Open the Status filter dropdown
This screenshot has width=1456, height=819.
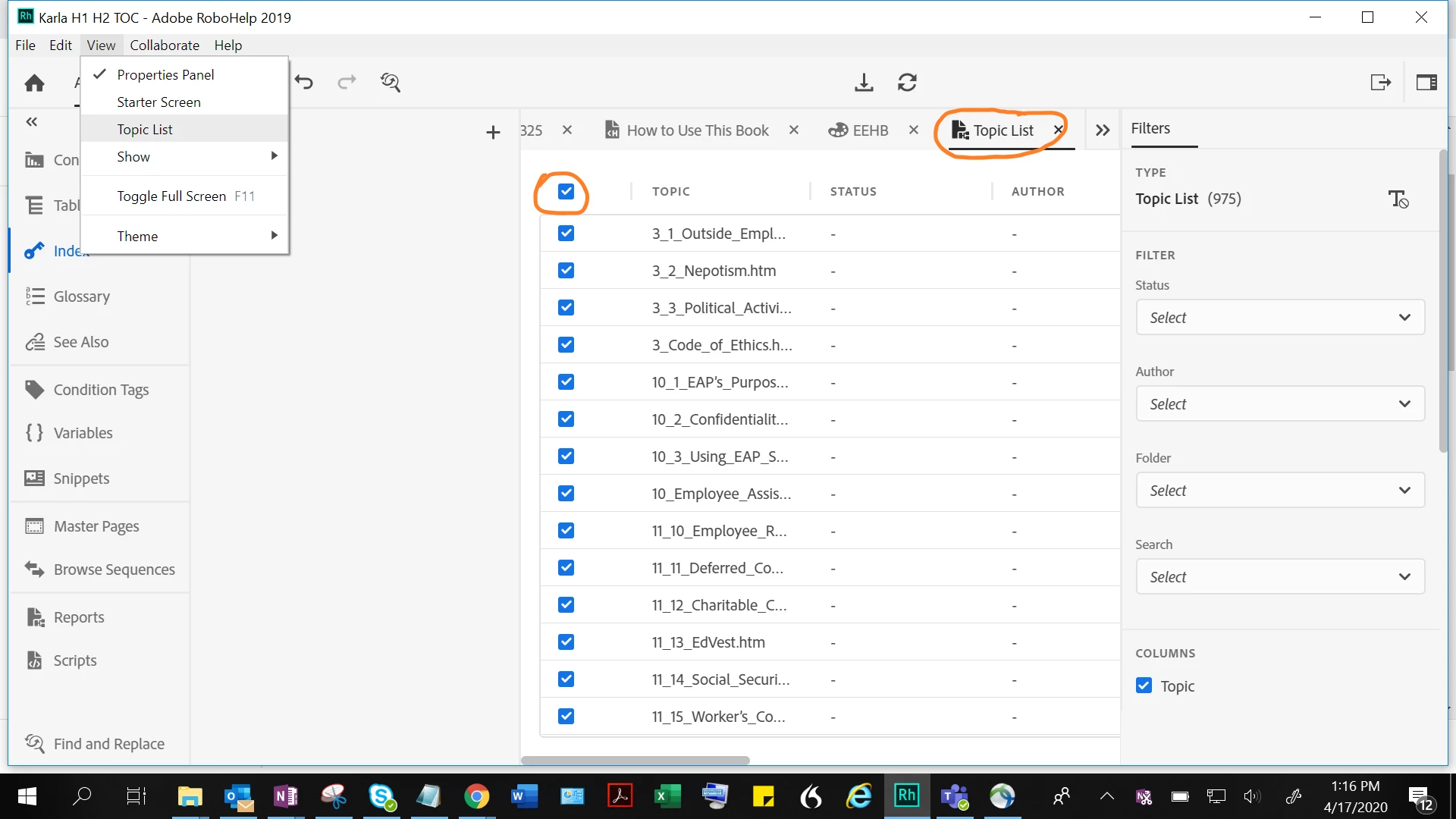[x=1279, y=318]
